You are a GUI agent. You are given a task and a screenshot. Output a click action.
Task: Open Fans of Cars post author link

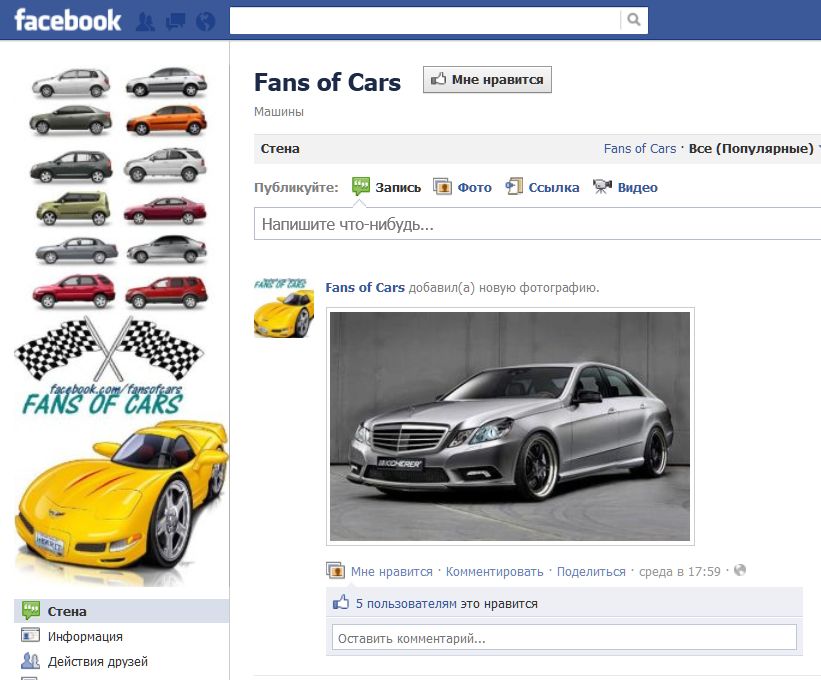coord(365,287)
